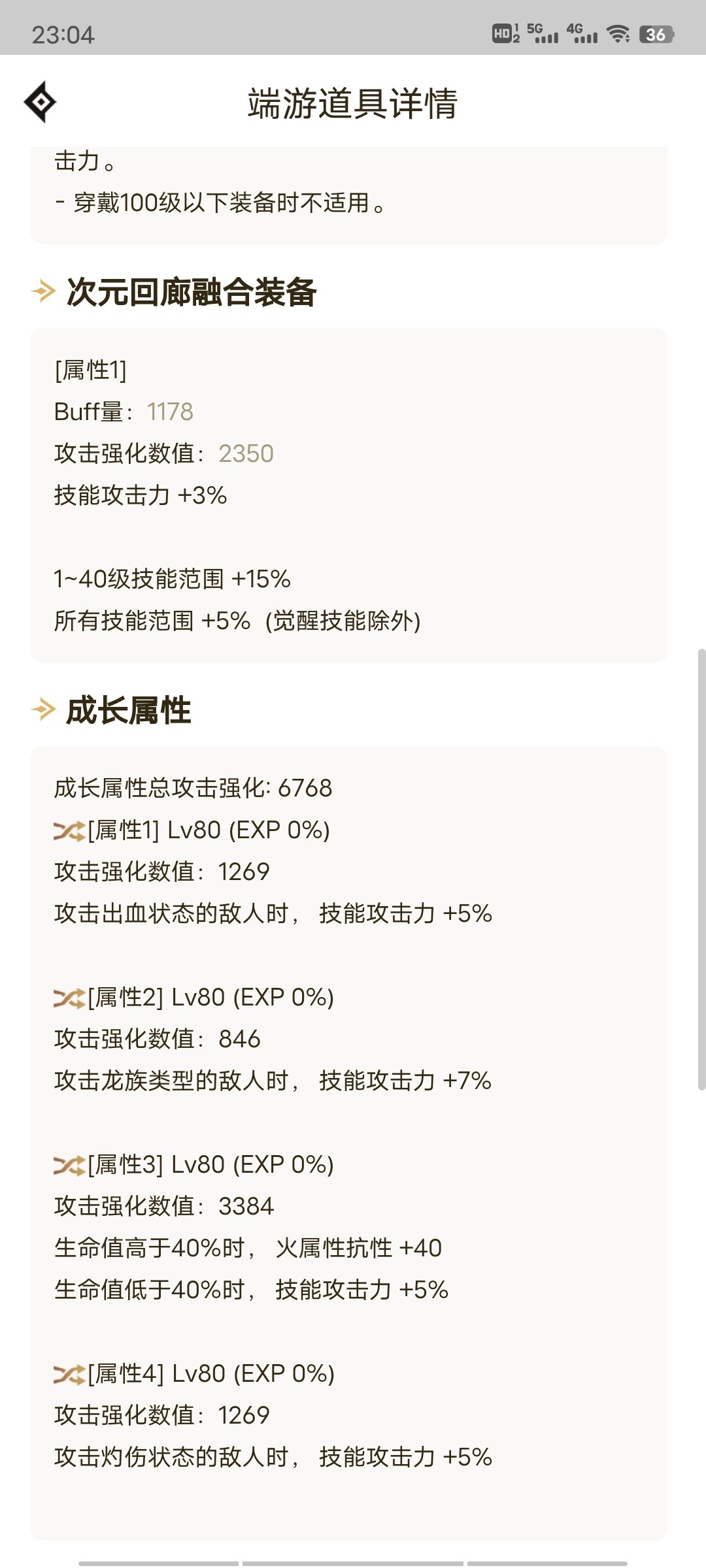Select the 攻击强化数值 2350 line

coord(164,453)
